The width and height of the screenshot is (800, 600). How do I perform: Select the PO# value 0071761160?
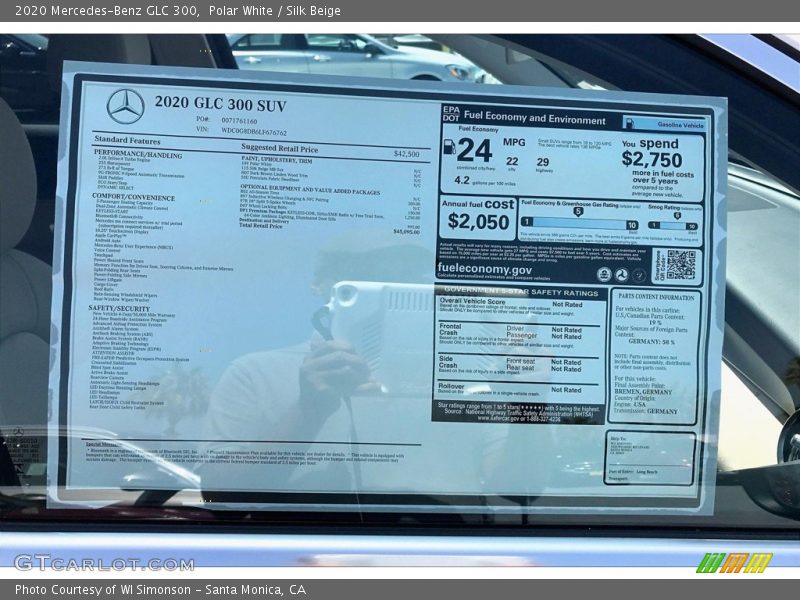(x=239, y=121)
